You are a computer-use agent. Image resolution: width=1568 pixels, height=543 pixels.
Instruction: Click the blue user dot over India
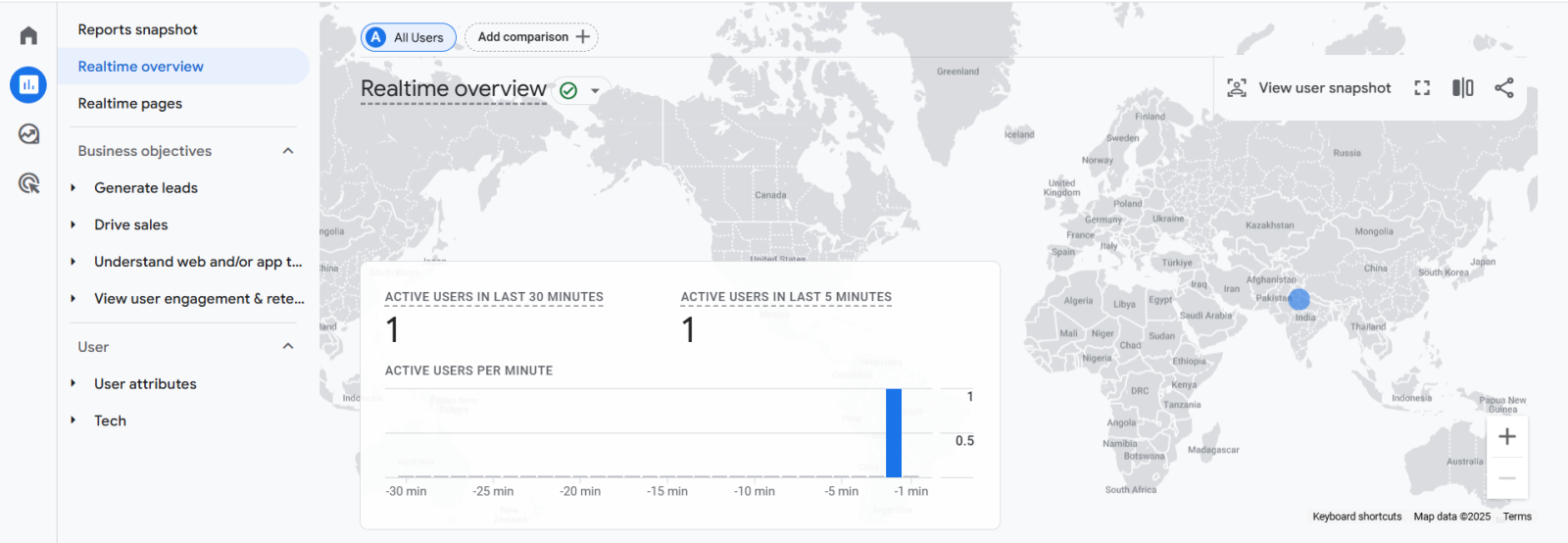click(x=1298, y=299)
